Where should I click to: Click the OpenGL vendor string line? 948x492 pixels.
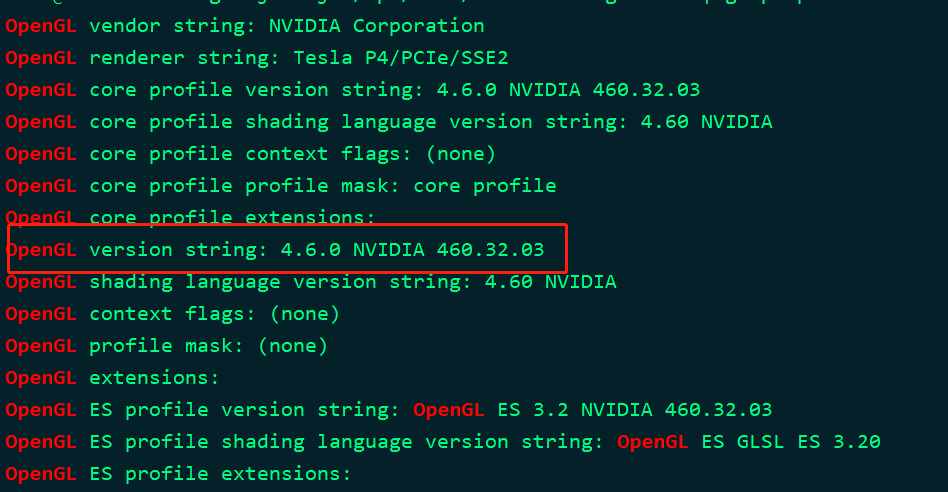(x=245, y=26)
